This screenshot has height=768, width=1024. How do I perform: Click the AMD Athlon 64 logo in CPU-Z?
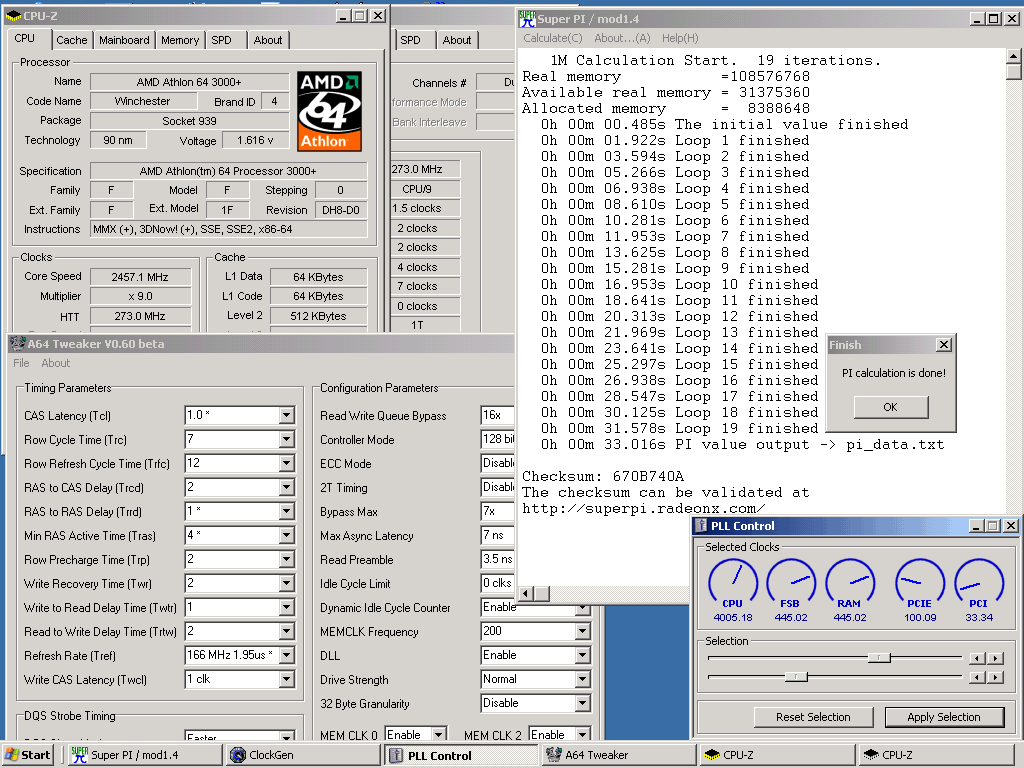pos(330,112)
